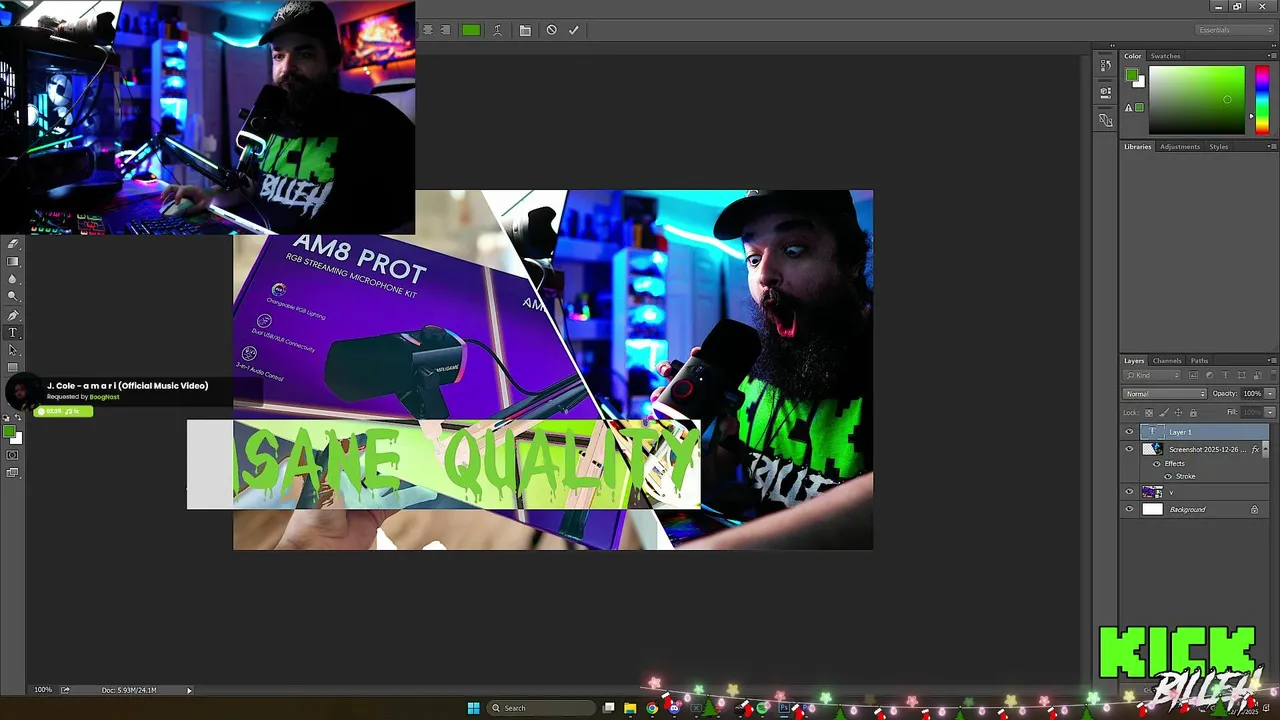Cancel current text edits
Screen dimensions: 1280x720
[x=551, y=30]
